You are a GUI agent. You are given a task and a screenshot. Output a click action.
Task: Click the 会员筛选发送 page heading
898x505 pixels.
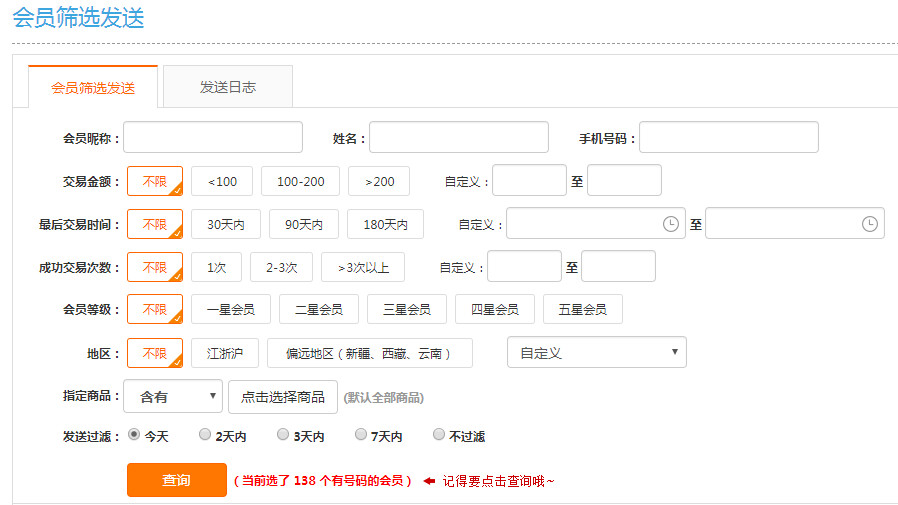78,18
